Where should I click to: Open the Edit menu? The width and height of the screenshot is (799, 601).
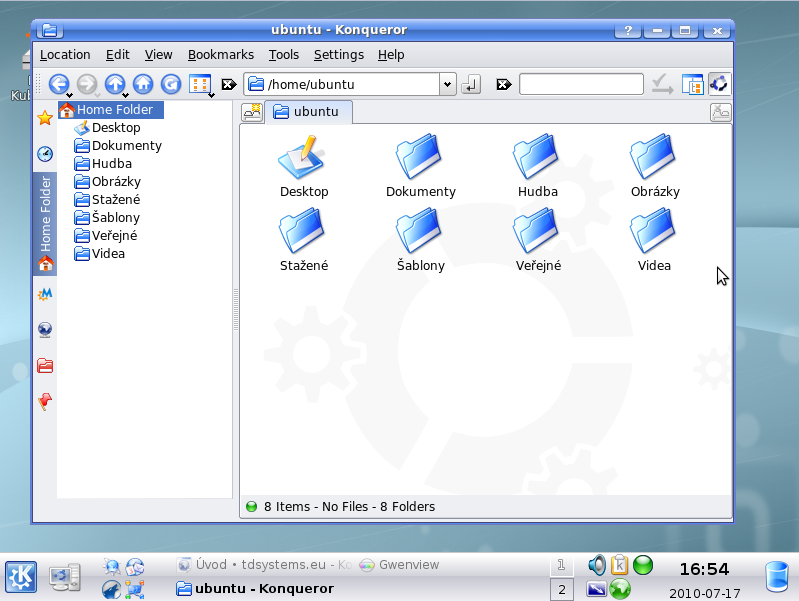click(x=117, y=55)
